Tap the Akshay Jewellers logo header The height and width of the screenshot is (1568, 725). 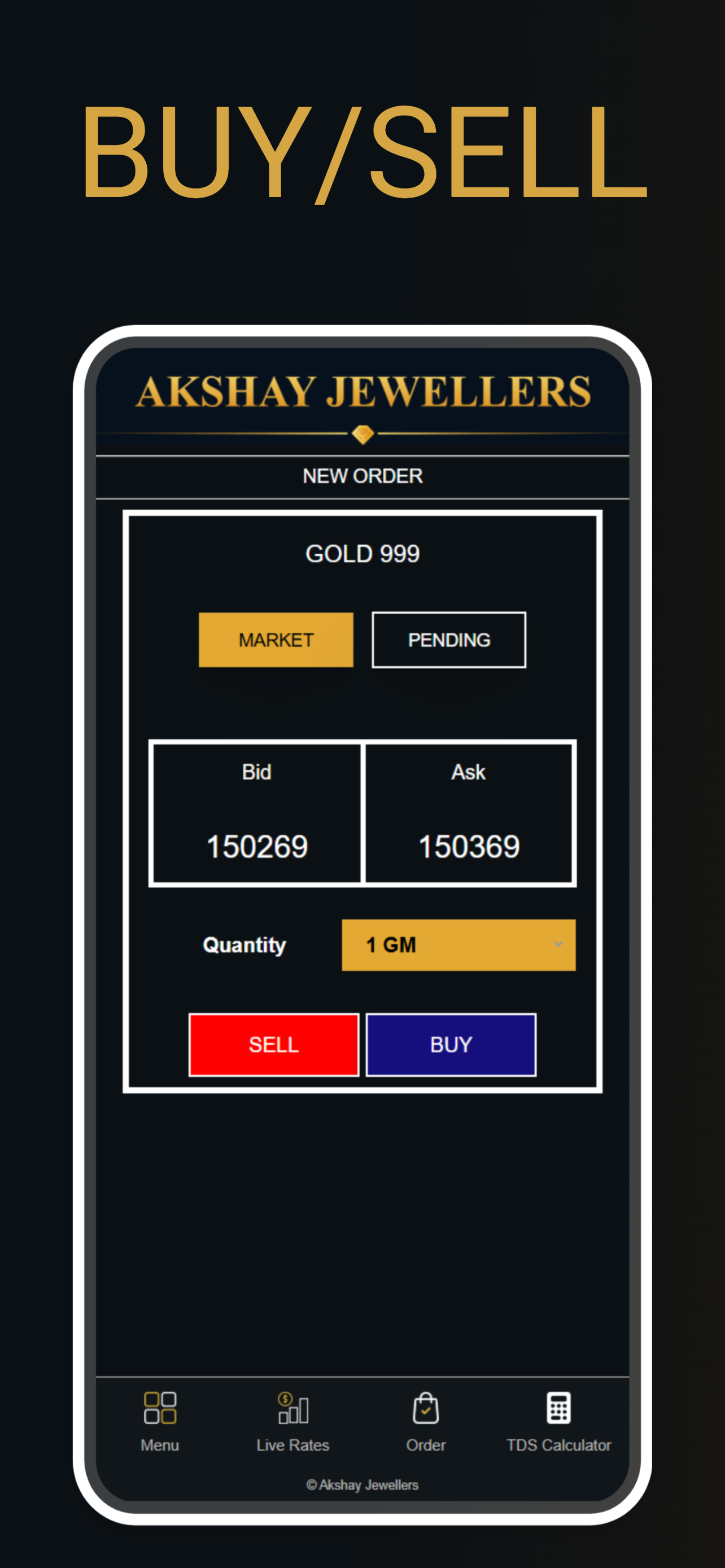[363, 391]
